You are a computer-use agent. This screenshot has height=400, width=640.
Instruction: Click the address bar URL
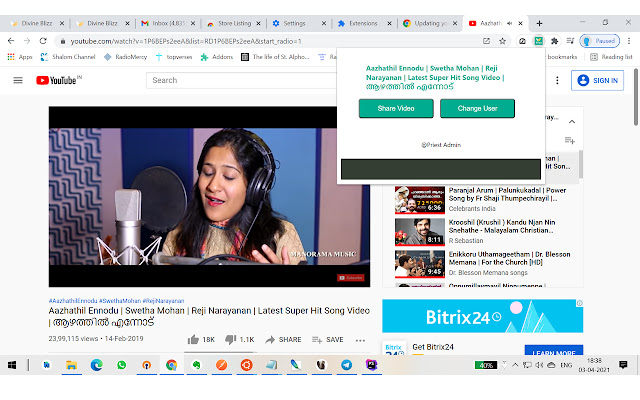186,41
